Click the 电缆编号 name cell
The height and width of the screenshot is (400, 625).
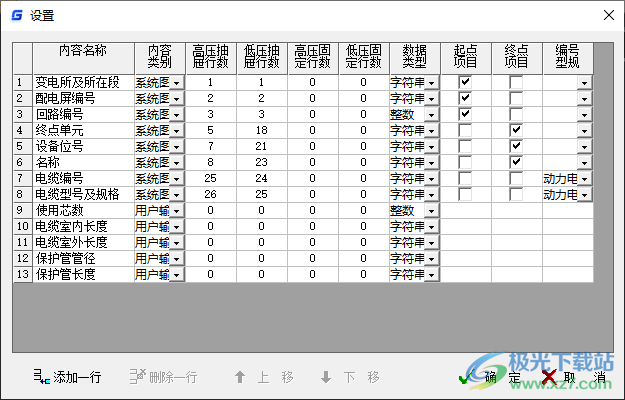coord(84,178)
